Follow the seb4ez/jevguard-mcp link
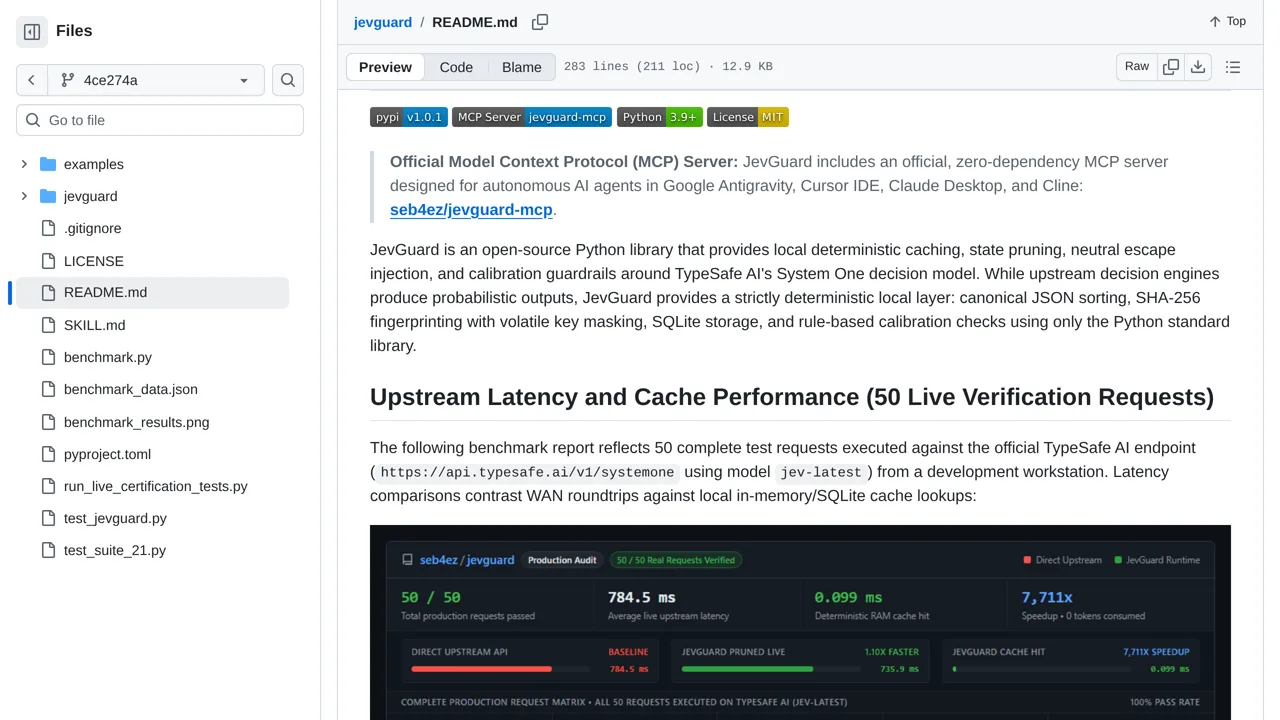This screenshot has width=1280, height=720. point(471,210)
